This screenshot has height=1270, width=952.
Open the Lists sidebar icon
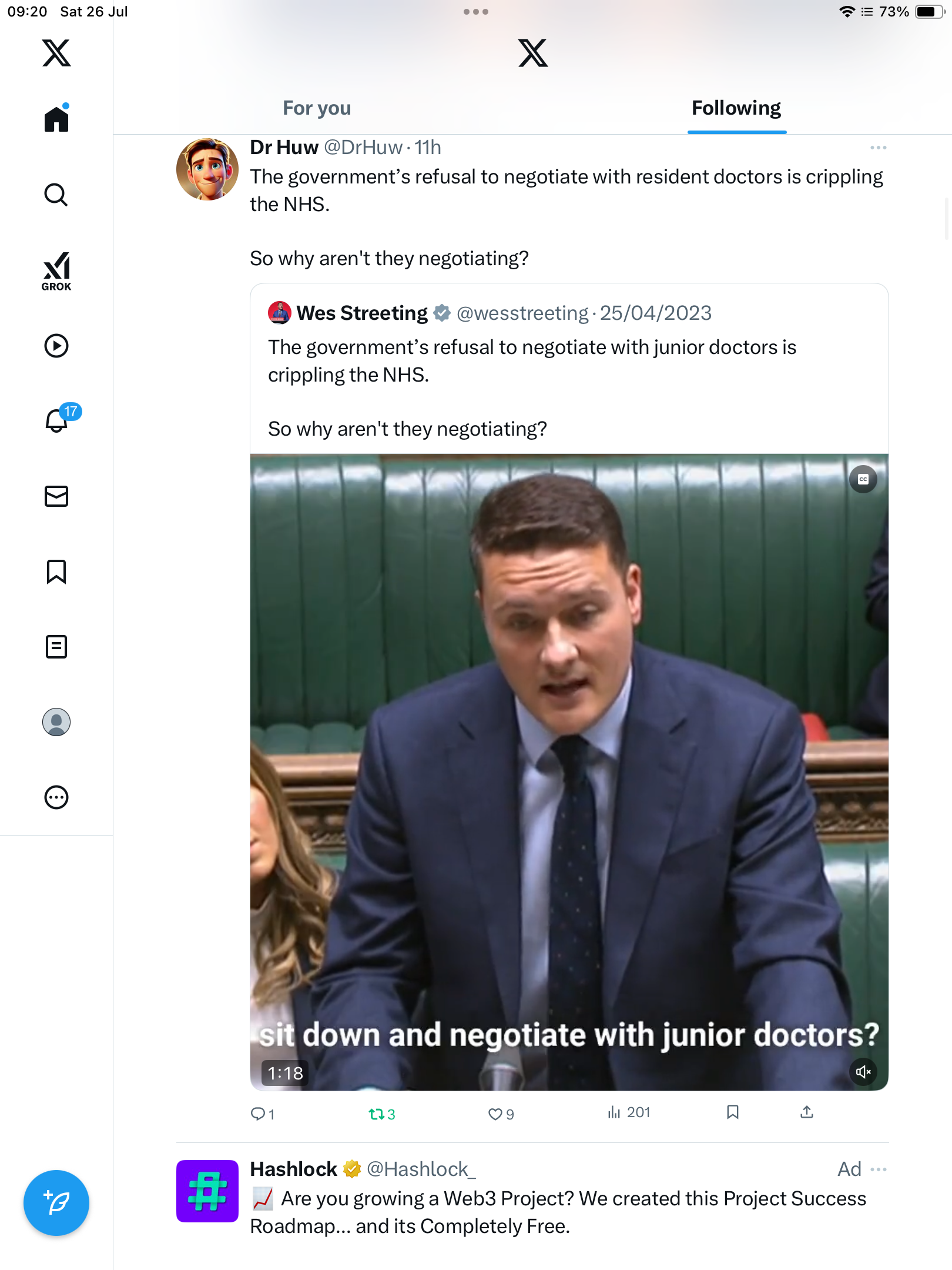56,647
